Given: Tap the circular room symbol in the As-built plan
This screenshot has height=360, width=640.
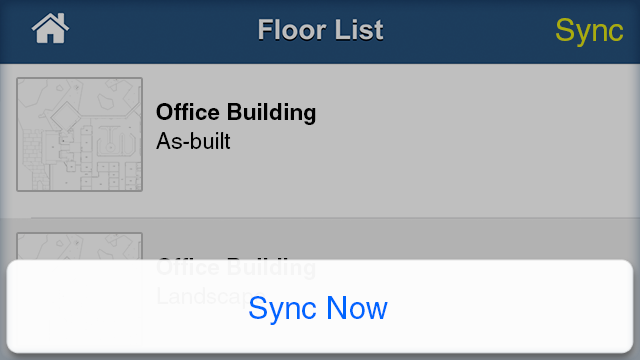Looking at the screenshot, I should tap(110, 147).
